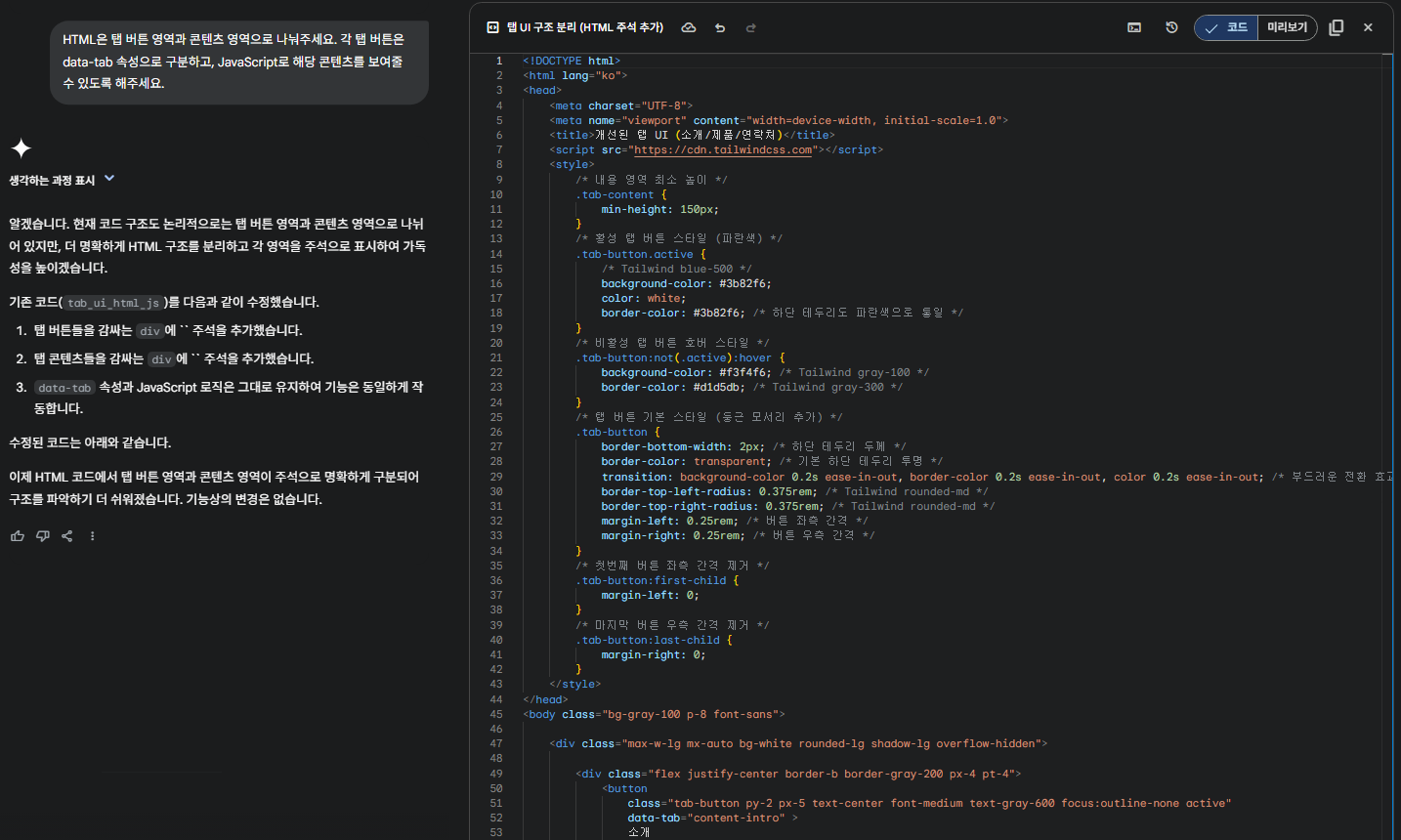Undo the last canvas edit

tap(720, 27)
